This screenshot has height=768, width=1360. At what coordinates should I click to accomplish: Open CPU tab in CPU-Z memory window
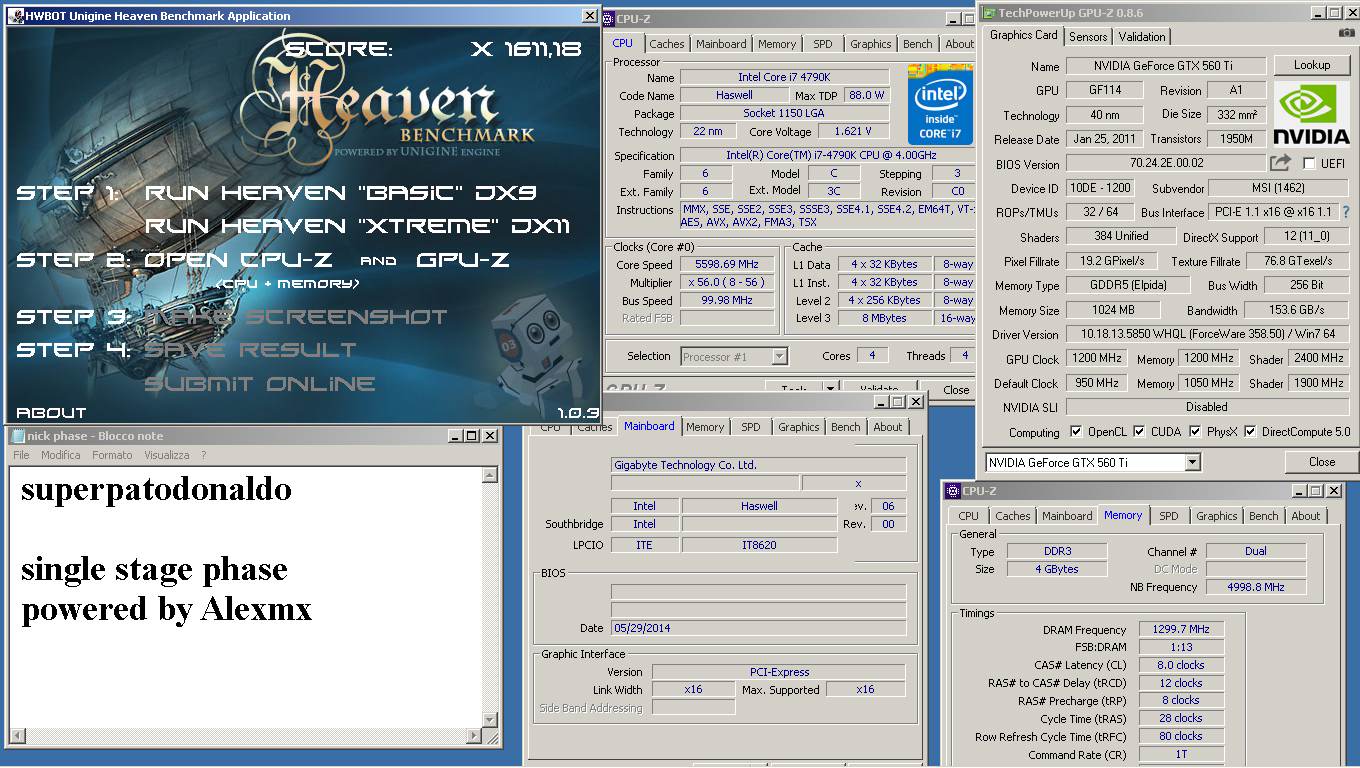coord(969,516)
